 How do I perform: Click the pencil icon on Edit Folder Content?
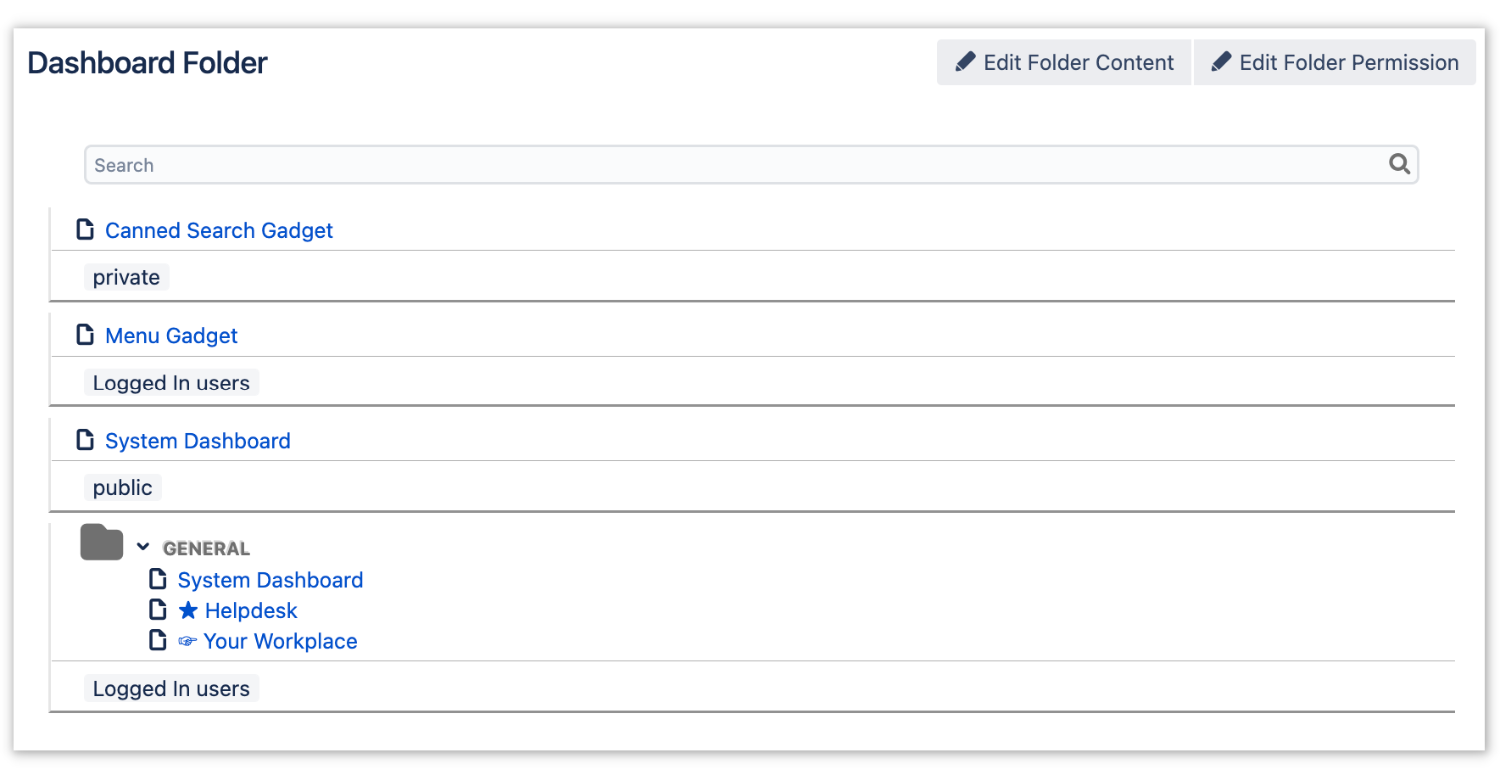966,61
